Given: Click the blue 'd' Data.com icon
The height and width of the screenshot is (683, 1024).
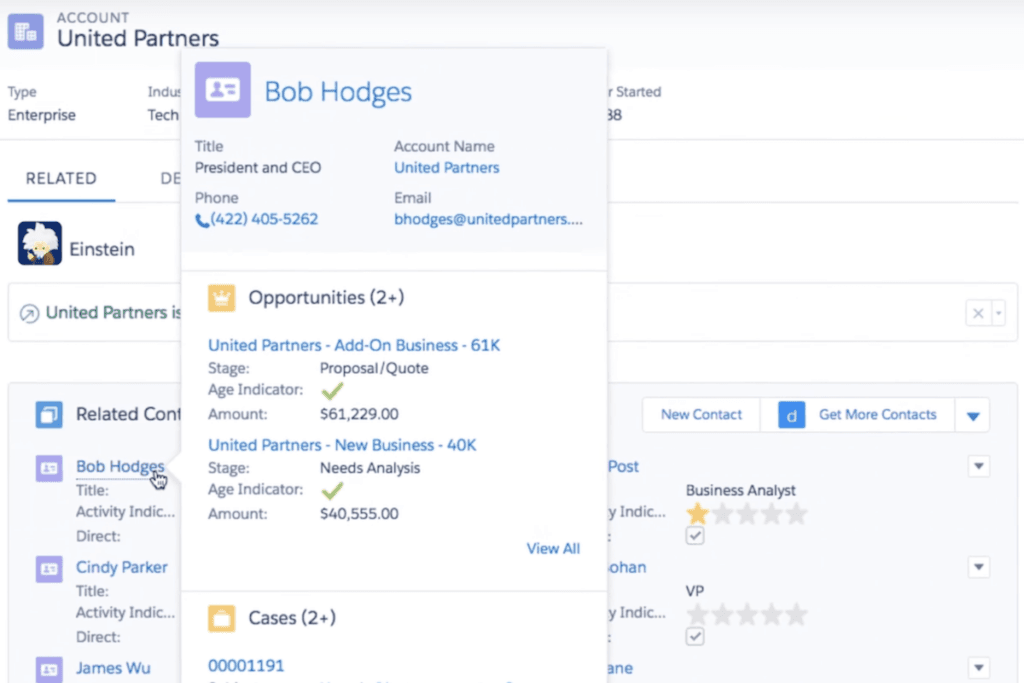Looking at the screenshot, I should tap(792, 415).
